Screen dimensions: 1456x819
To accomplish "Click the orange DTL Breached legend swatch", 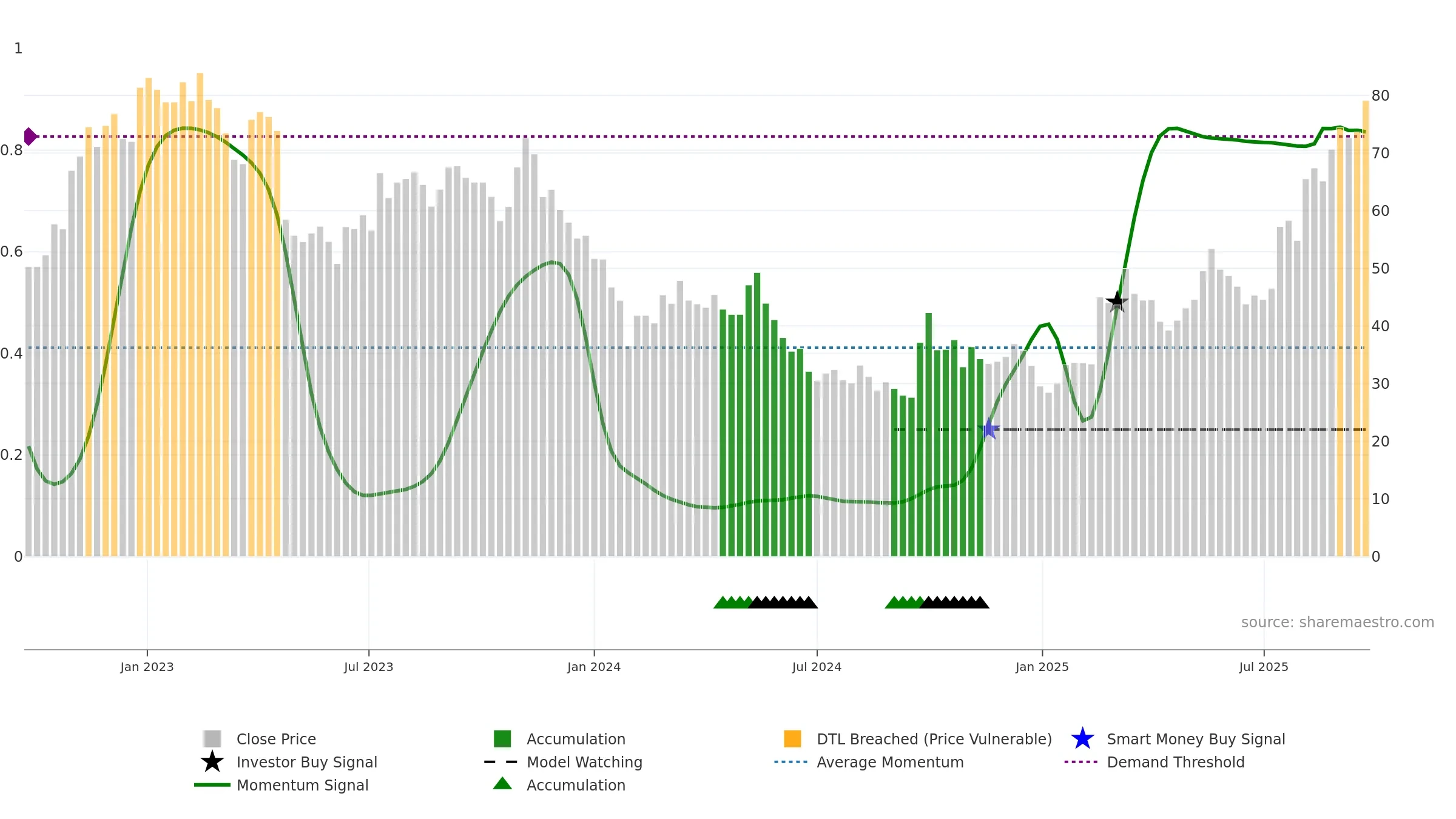I will tap(792, 739).
